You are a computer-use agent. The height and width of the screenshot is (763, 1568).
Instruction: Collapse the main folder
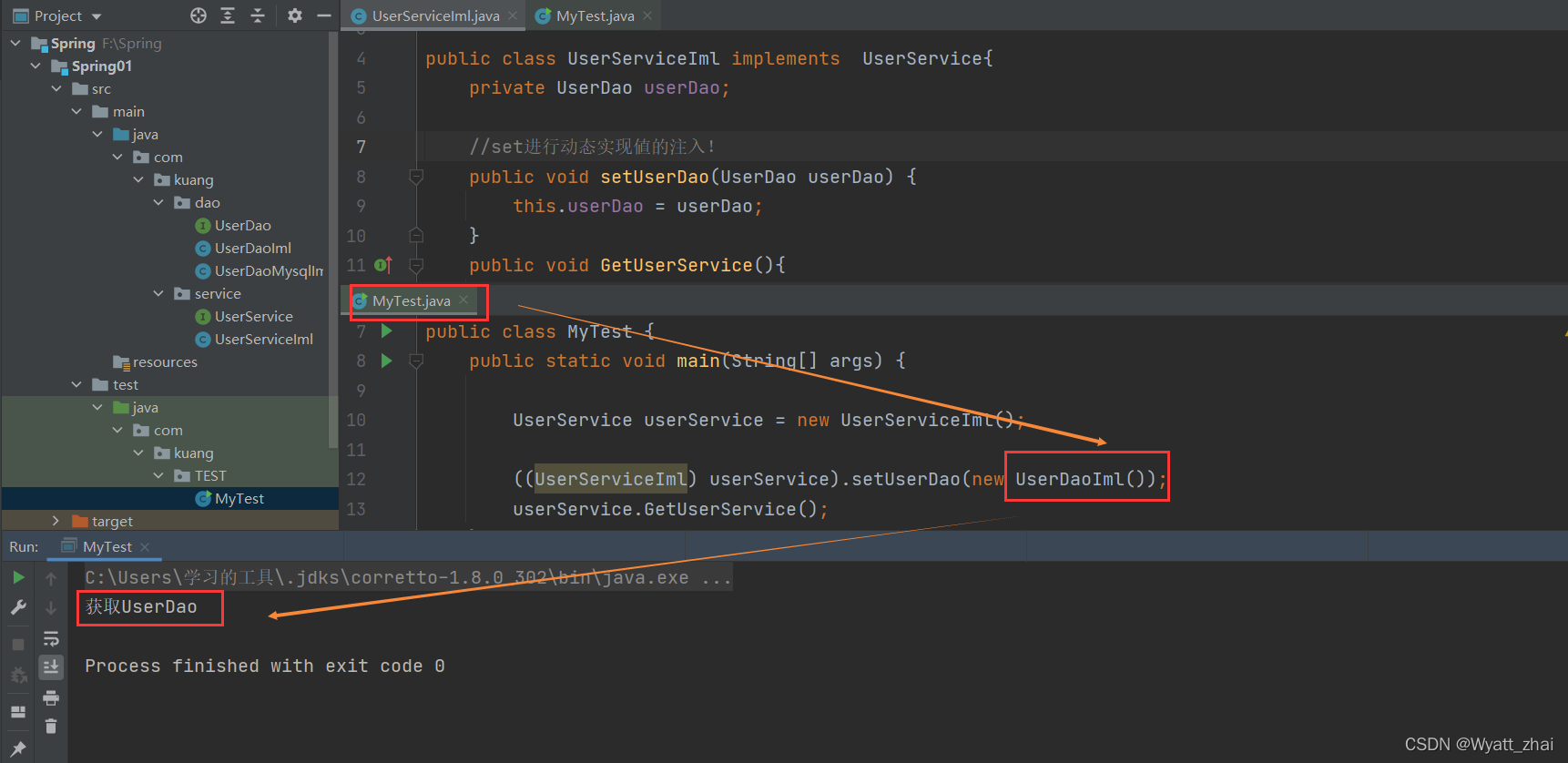click(x=76, y=111)
